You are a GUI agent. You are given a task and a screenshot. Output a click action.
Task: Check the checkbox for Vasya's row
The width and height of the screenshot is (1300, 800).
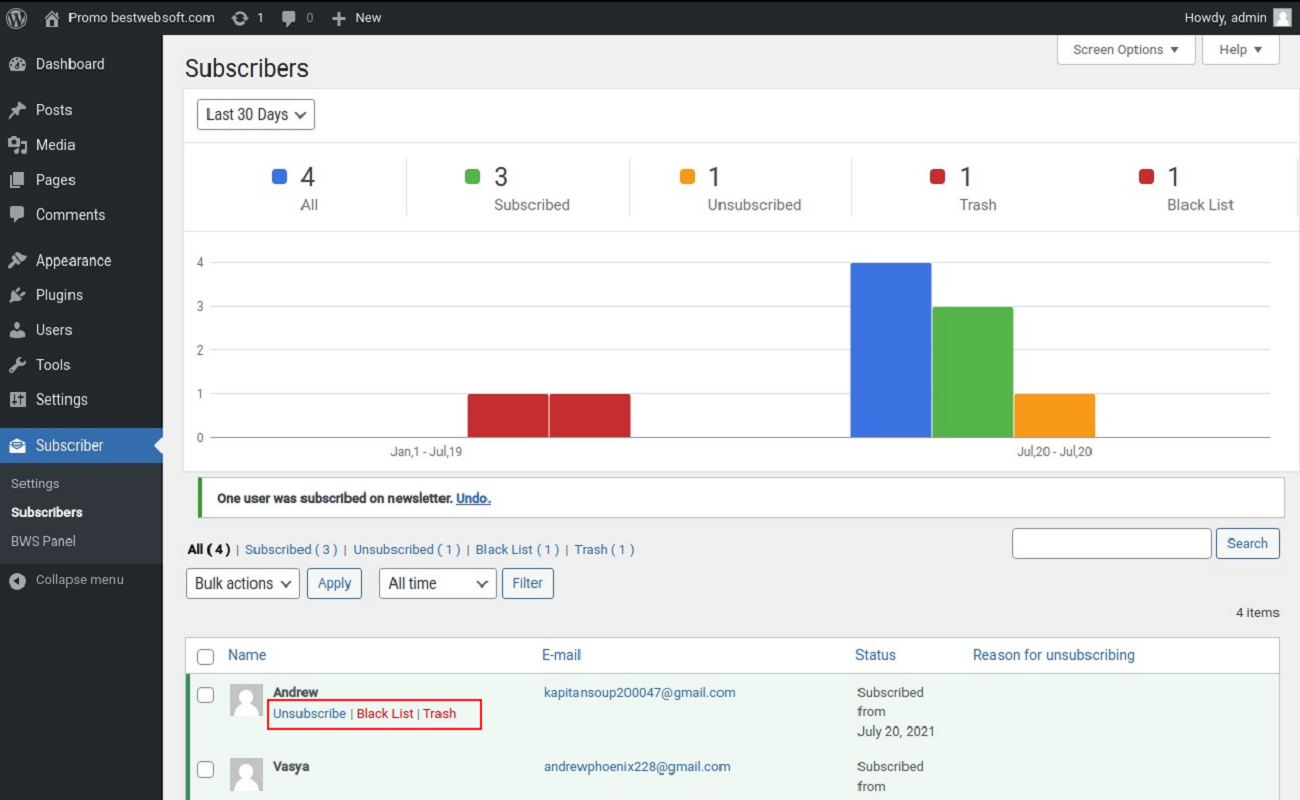point(205,769)
